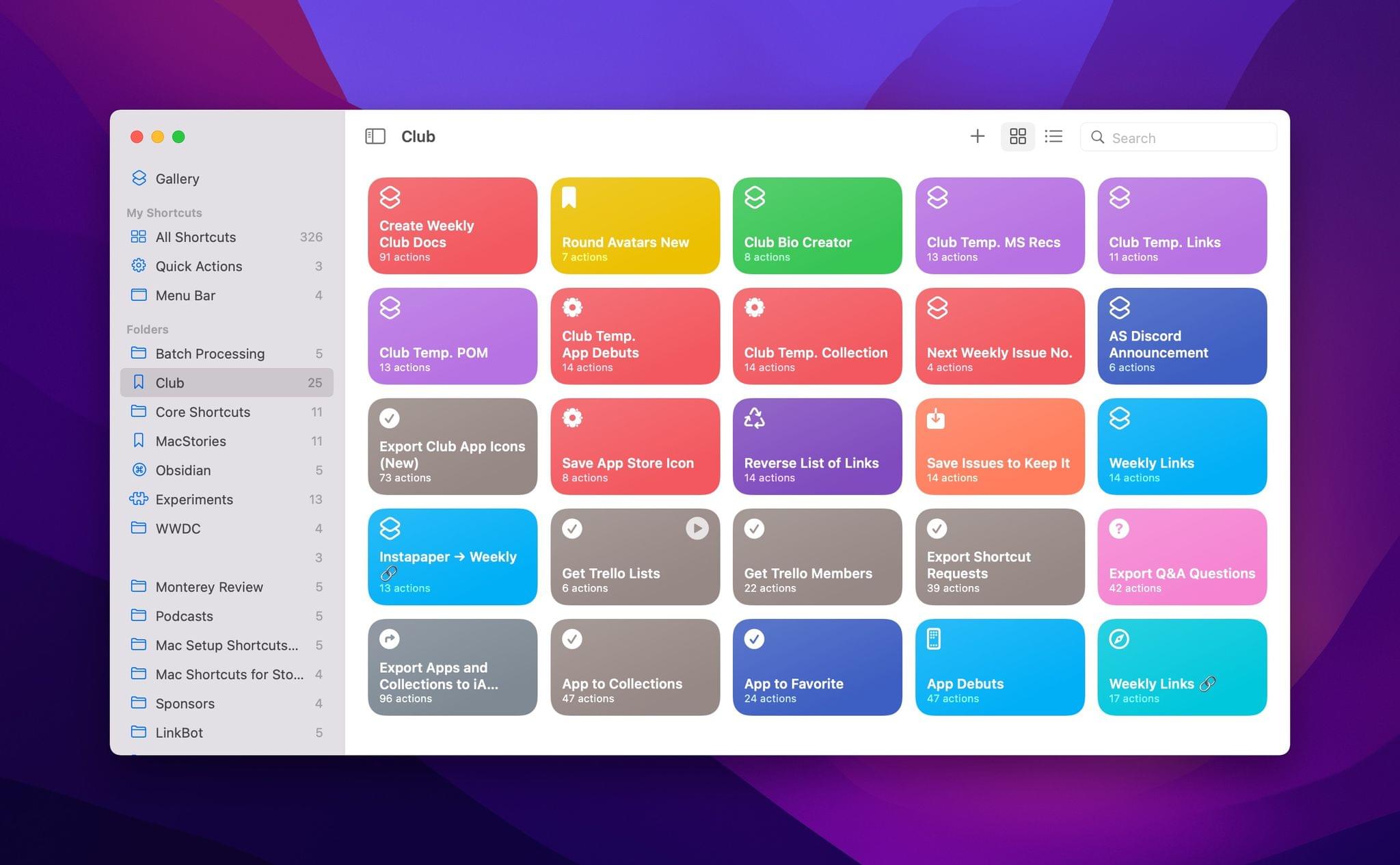Click the Gallery sidebar icon
1400x865 pixels.
click(x=139, y=178)
